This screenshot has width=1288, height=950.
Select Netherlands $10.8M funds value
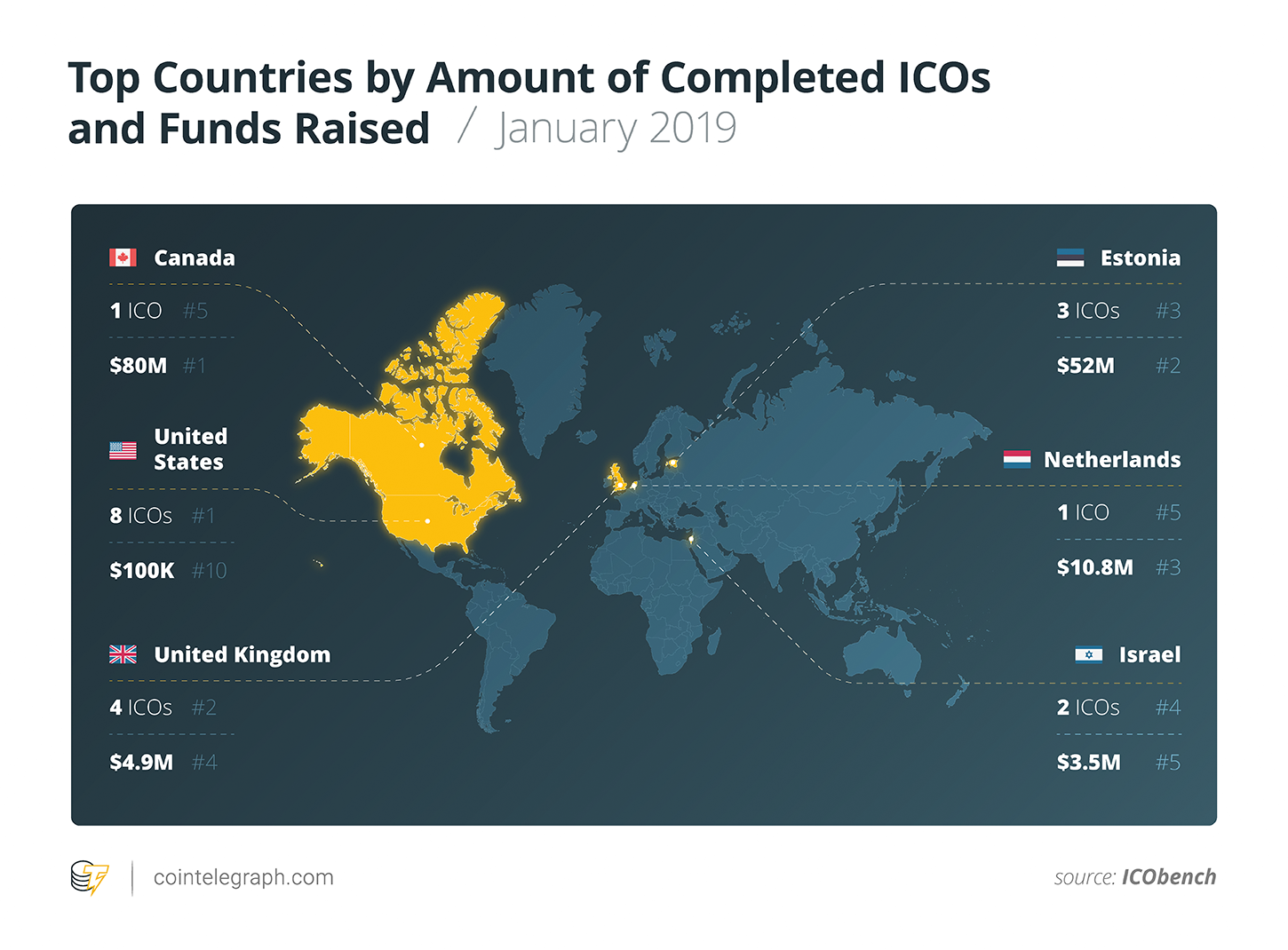(1094, 566)
